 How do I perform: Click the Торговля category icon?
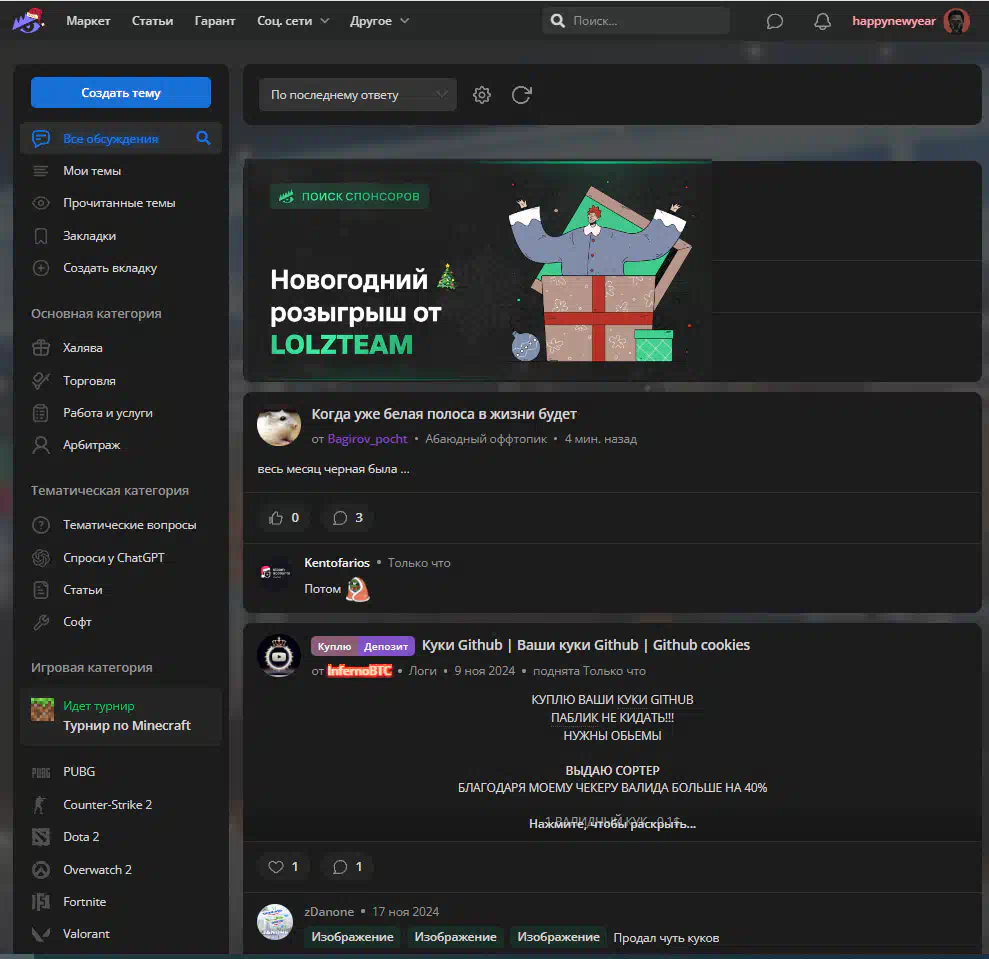41,380
